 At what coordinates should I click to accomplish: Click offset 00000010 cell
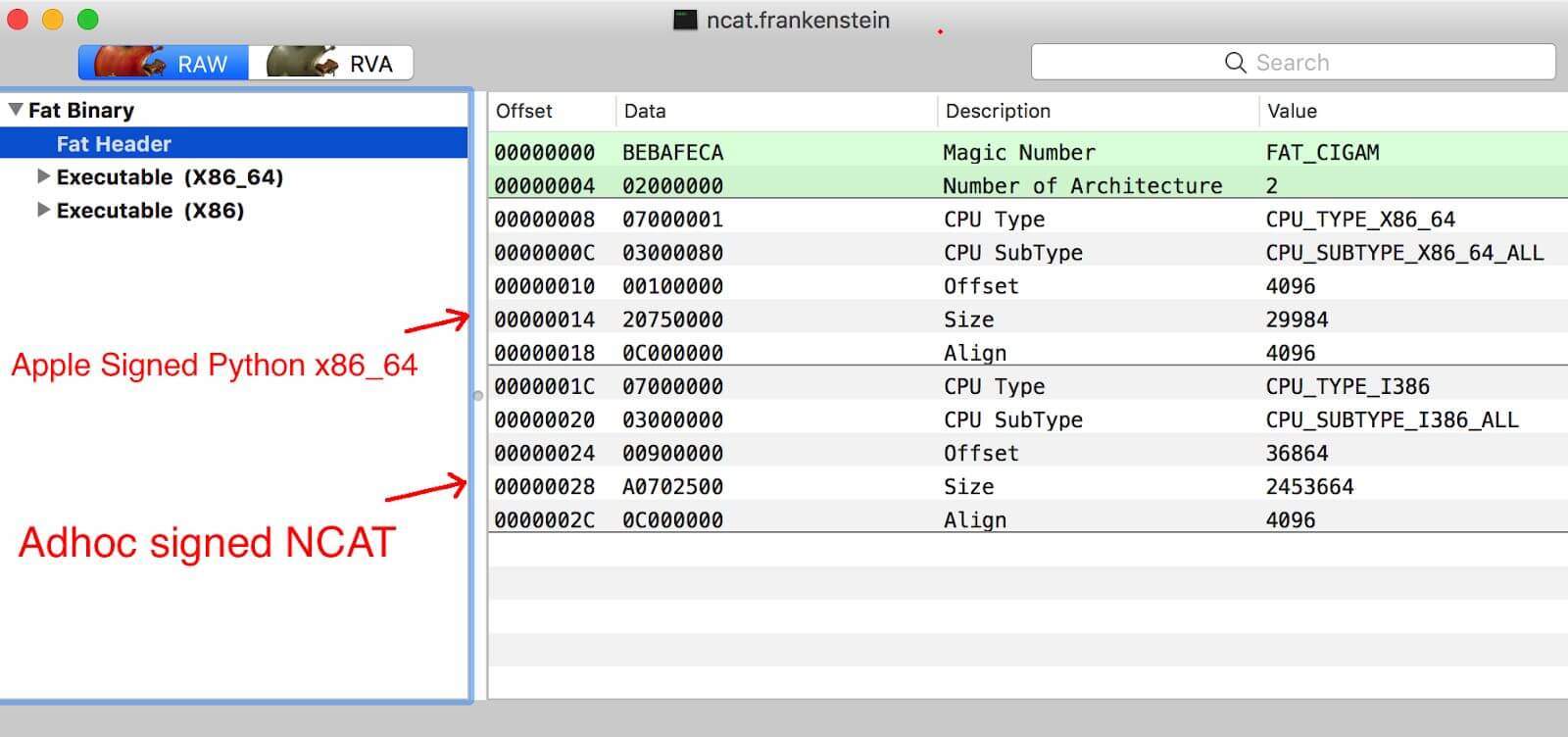544,286
